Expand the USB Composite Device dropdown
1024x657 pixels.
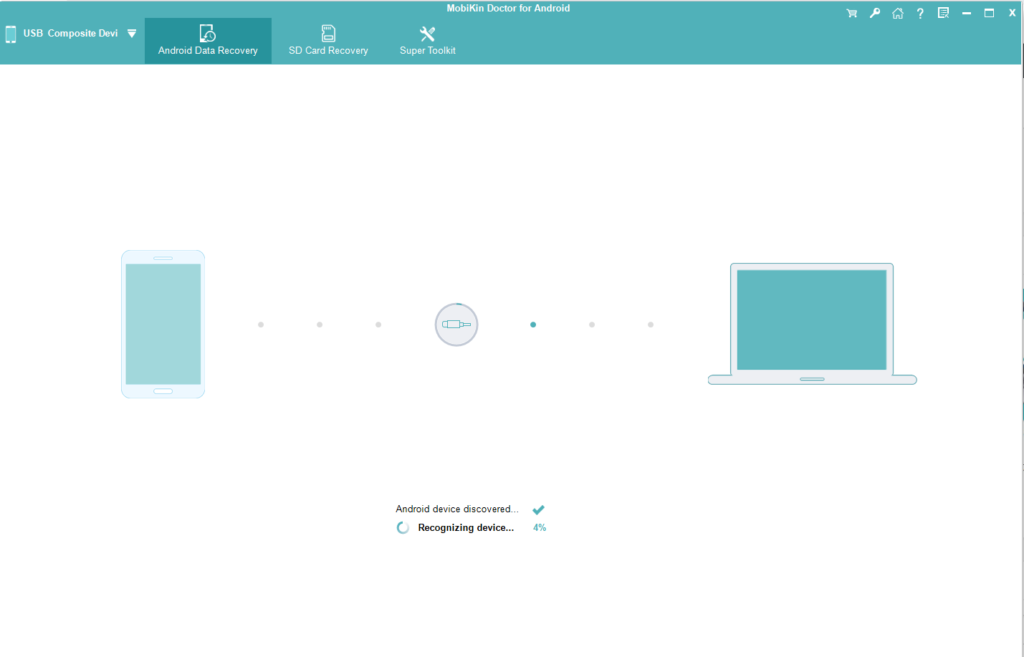(132, 33)
